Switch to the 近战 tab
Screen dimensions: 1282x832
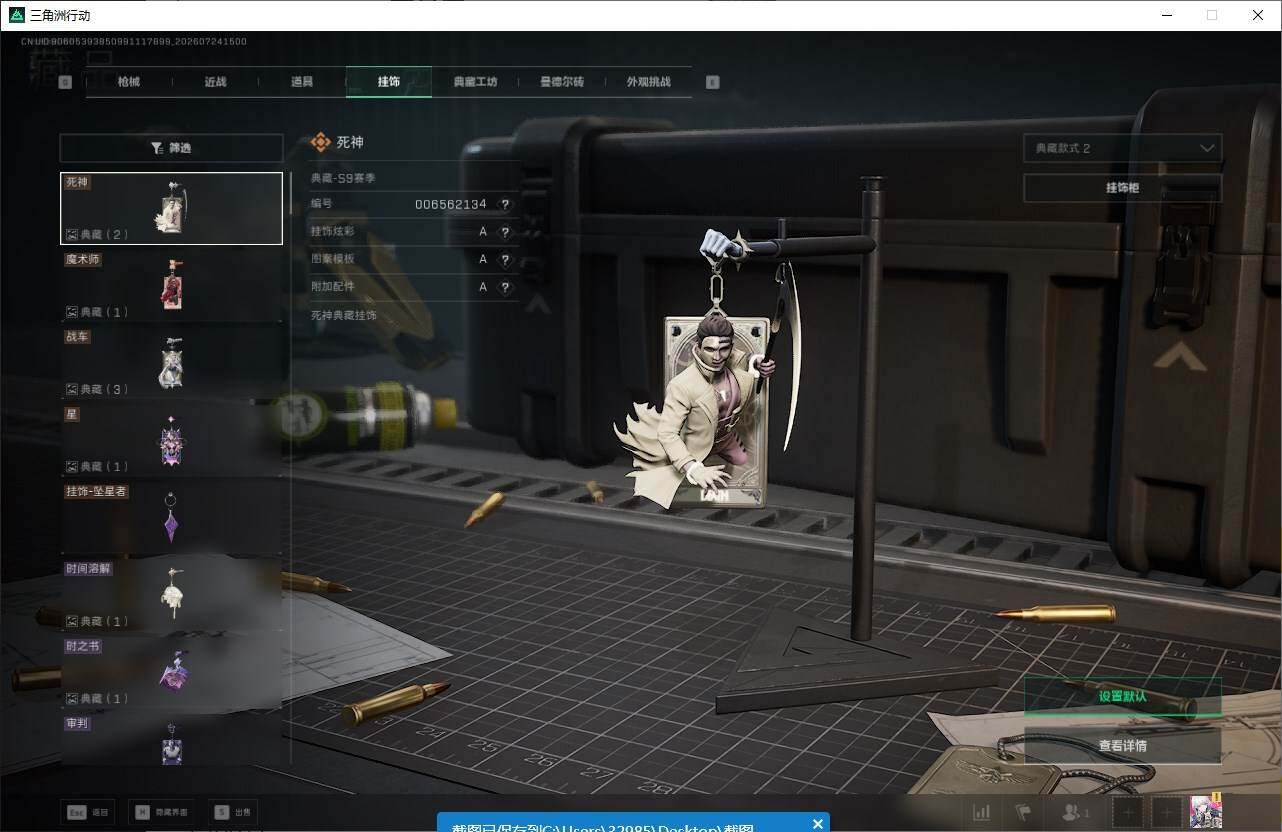coord(215,82)
